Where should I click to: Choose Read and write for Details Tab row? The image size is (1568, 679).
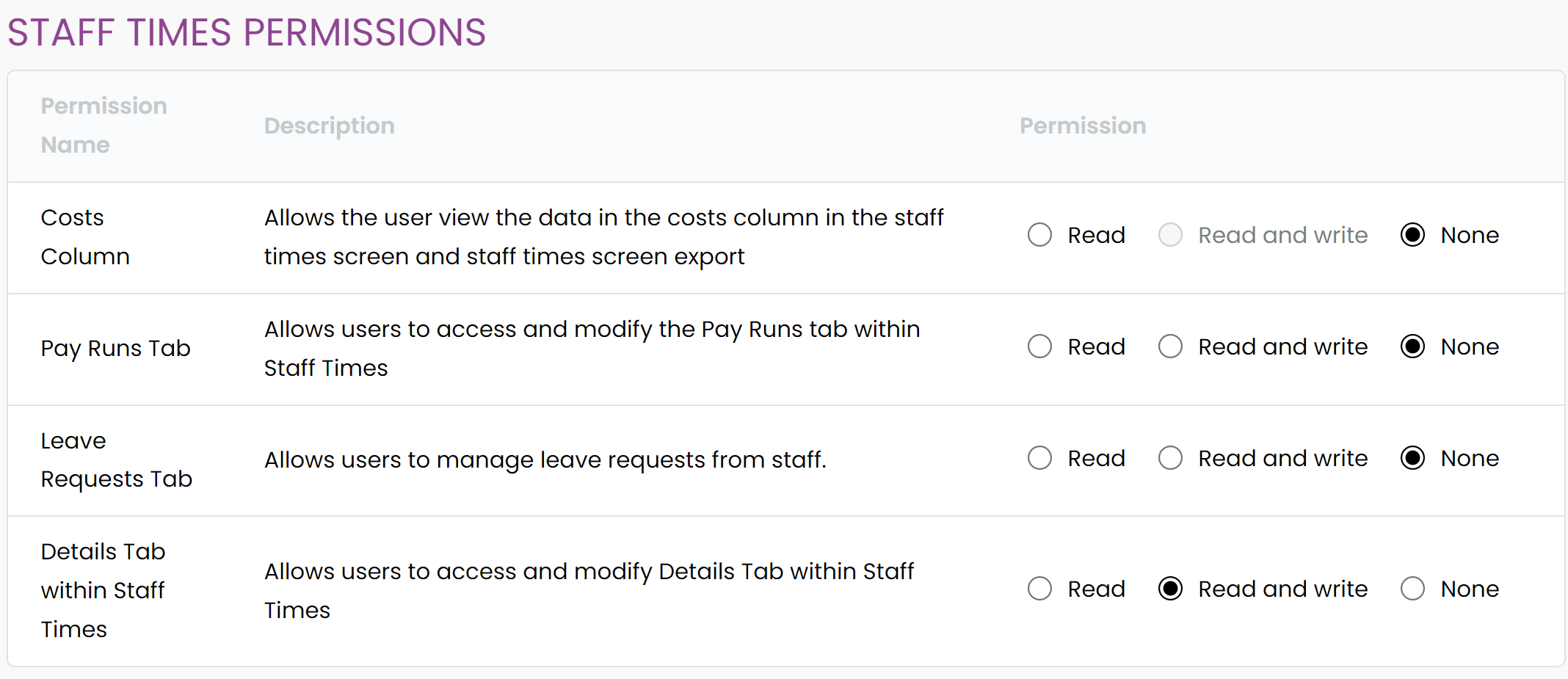click(1170, 589)
